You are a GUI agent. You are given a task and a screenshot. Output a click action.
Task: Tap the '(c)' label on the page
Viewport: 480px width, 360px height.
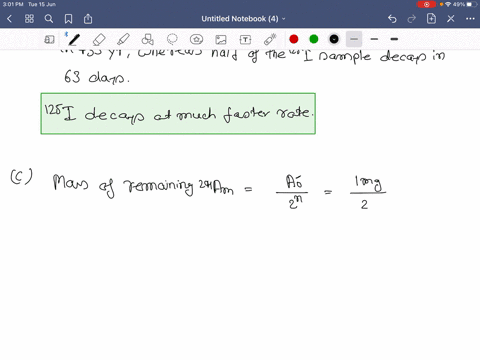point(21,177)
